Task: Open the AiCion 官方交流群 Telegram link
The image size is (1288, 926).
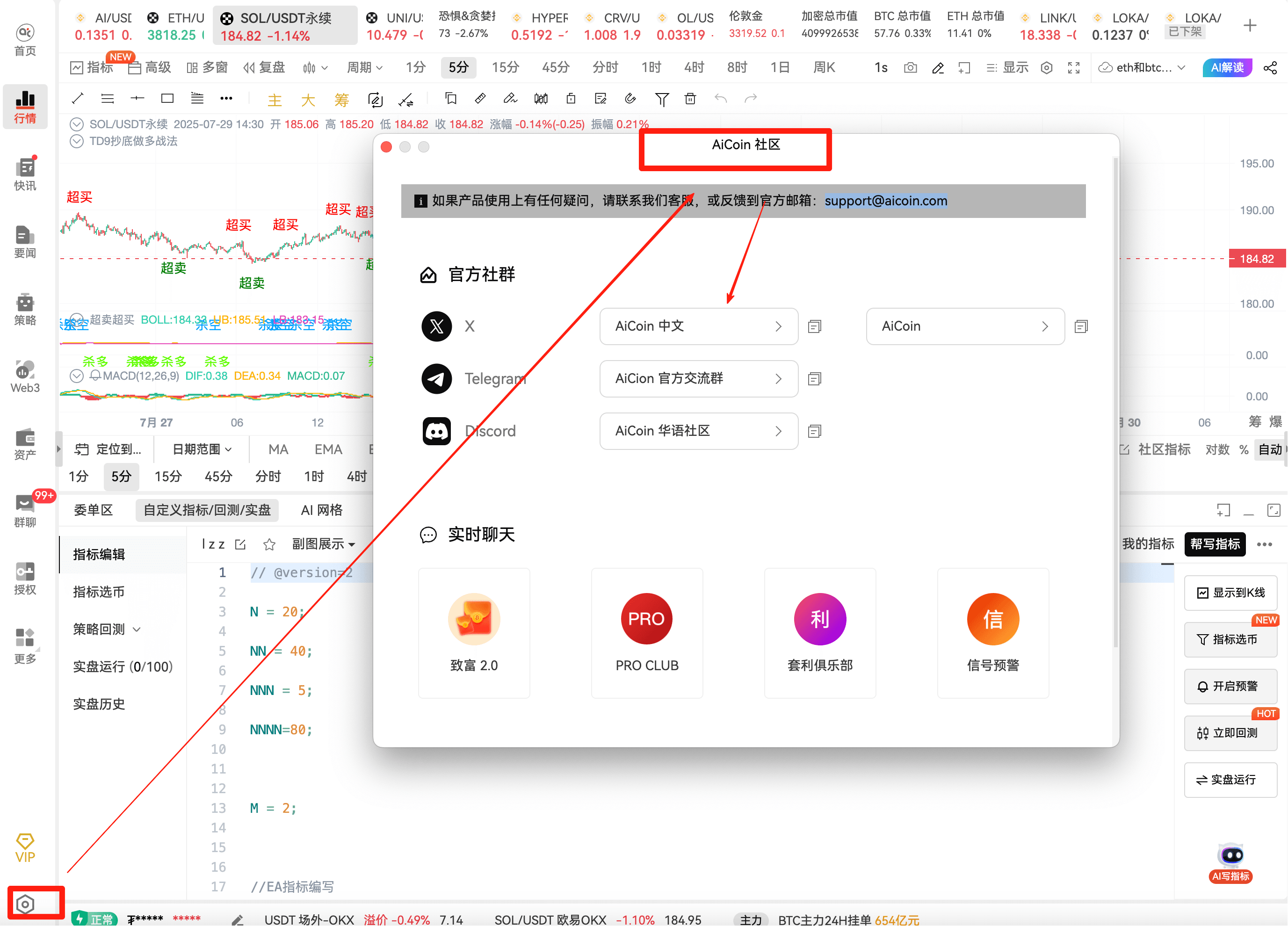Action: coord(699,379)
